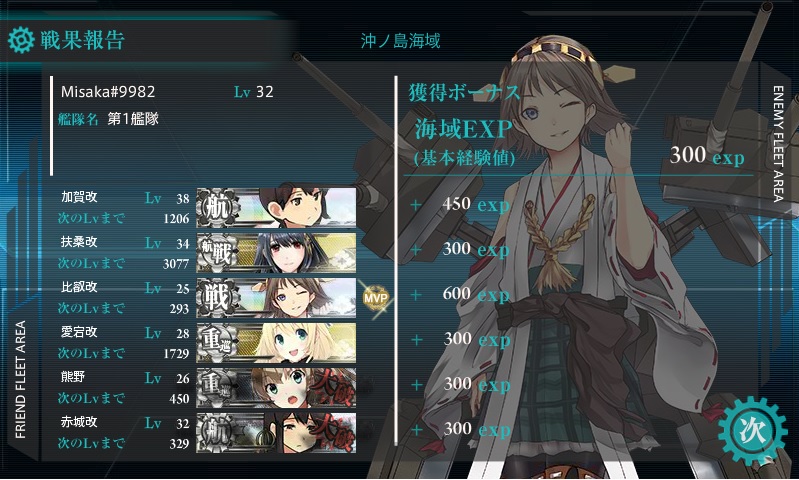Click the teal gear 次 next button
799x480 pixels.
pos(752,431)
